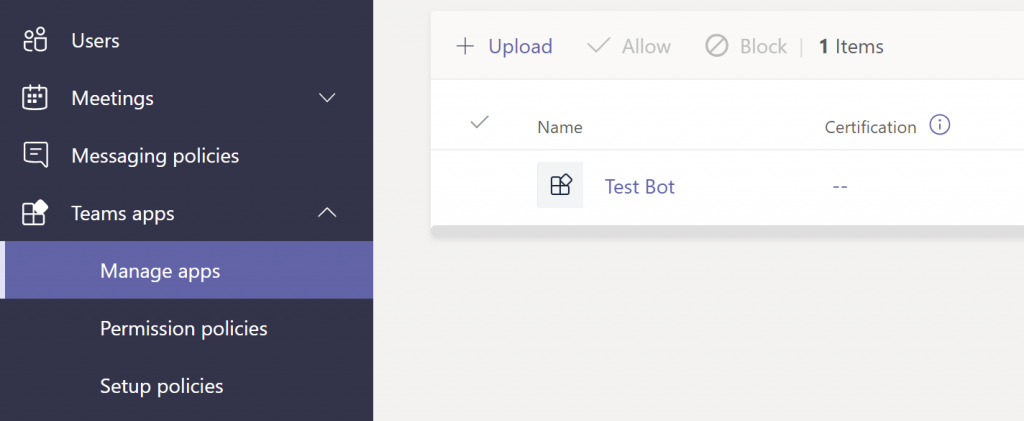Viewport: 1024px width, 421px height.
Task: Open Setup policies page
Action: pyautogui.click(x=161, y=386)
